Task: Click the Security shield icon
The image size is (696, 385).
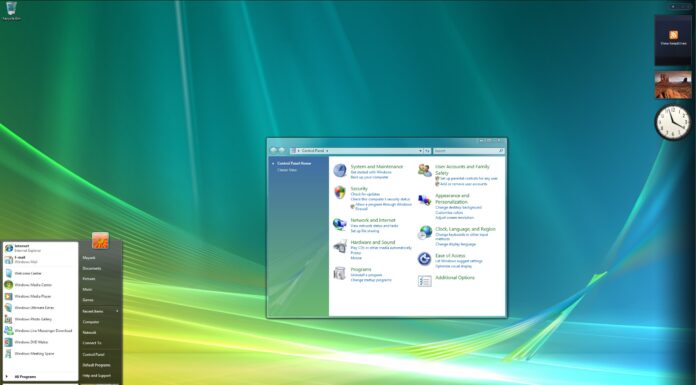Action: pos(340,193)
